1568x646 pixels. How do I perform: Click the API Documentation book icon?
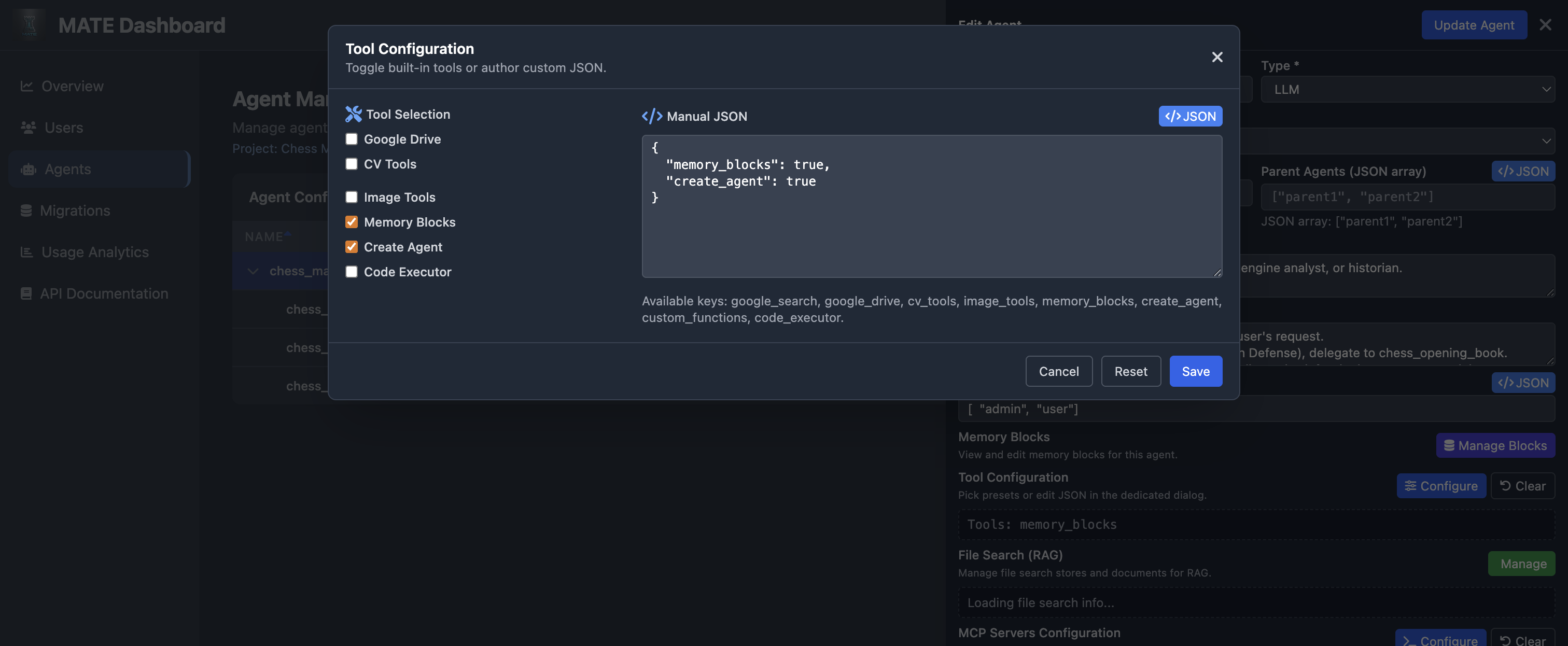[x=26, y=293]
